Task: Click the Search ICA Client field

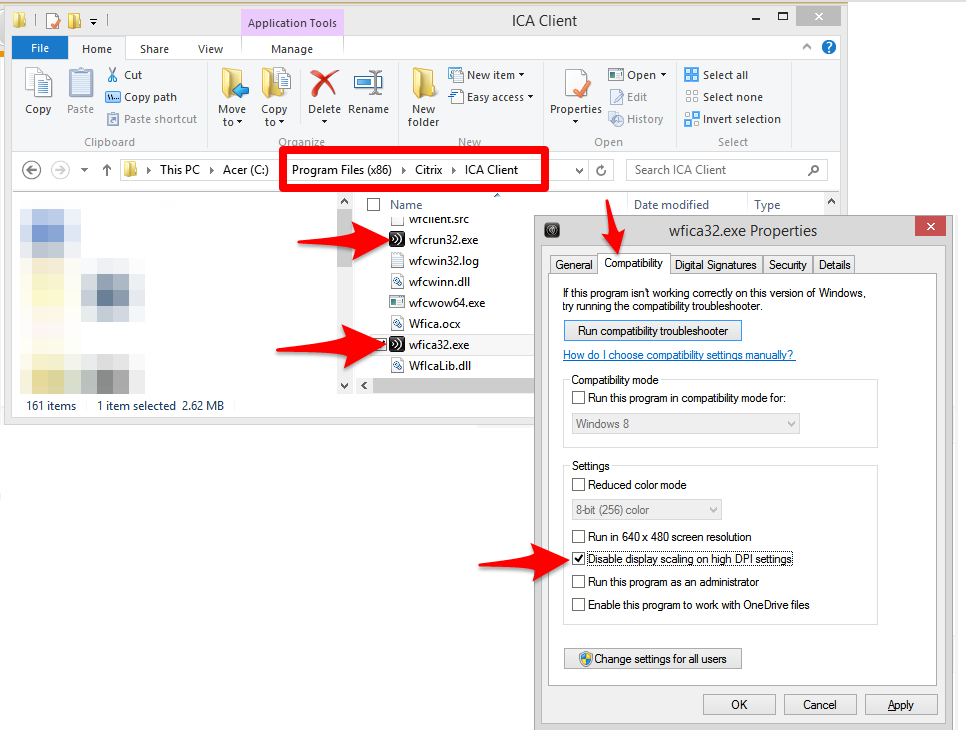Action: tap(717, 170)
